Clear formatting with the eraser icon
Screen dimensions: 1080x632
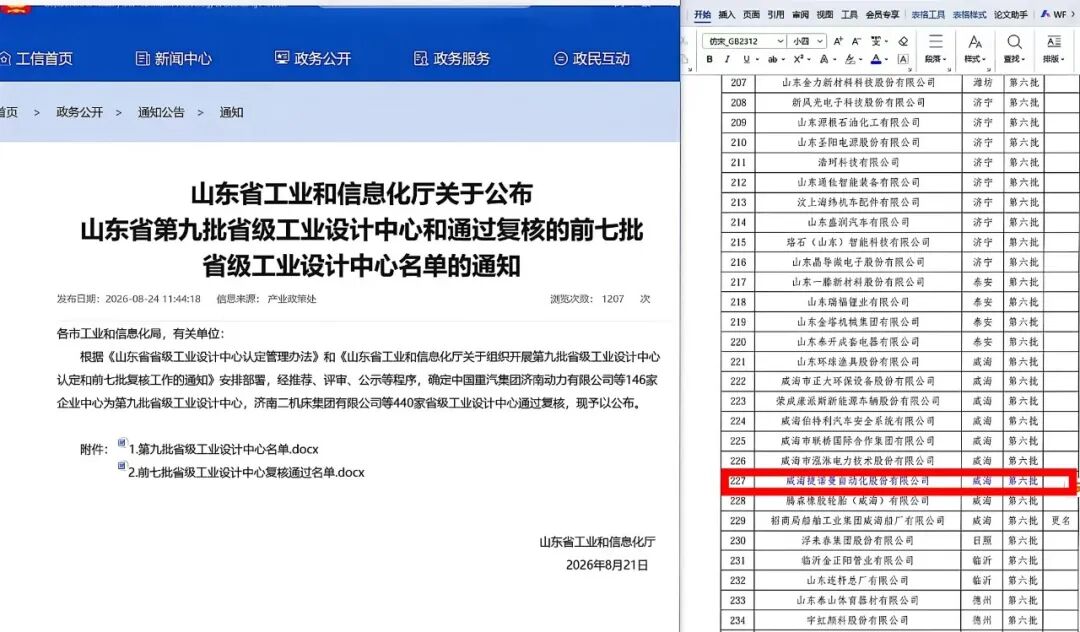pos(903,41)
